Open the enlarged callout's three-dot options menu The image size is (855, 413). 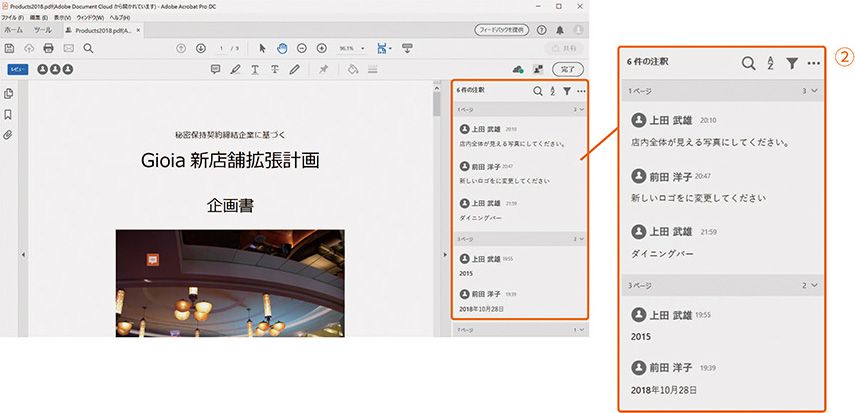point(814,63)
